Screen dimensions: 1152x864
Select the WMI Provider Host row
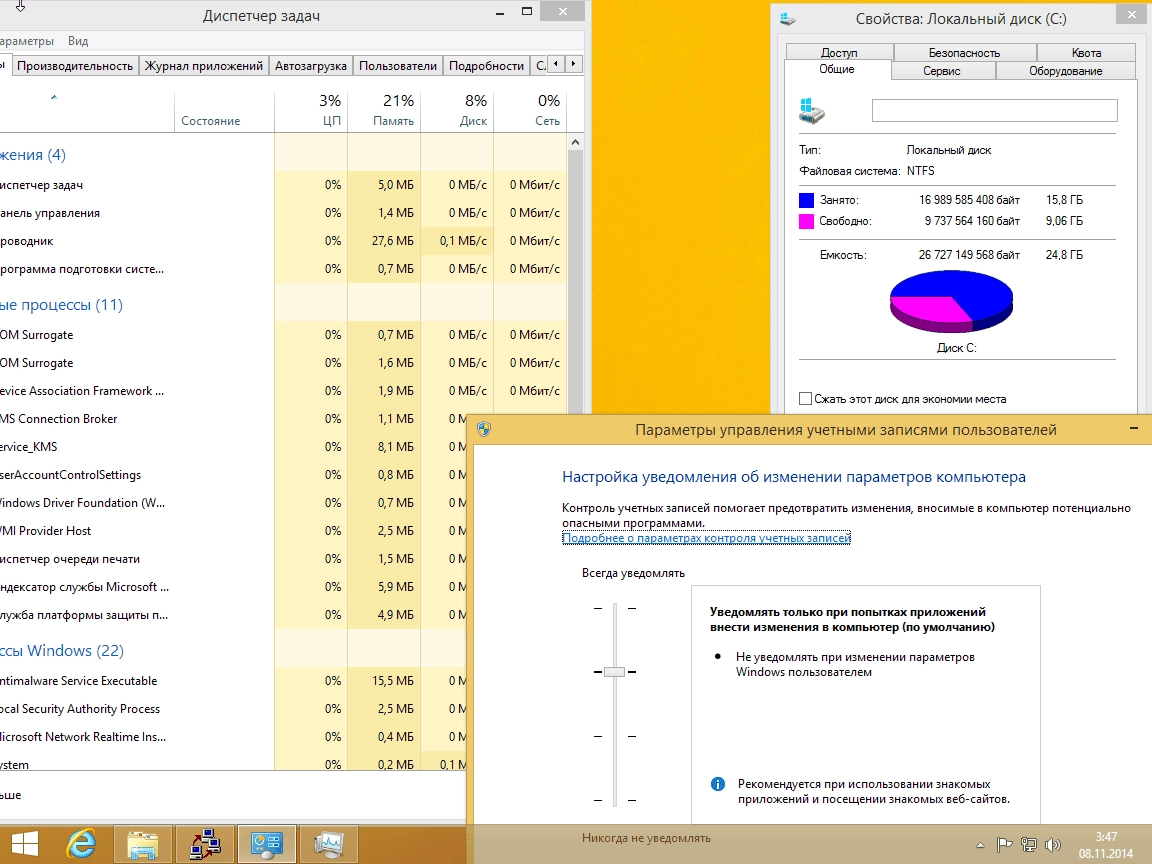(x=233, y=530)
